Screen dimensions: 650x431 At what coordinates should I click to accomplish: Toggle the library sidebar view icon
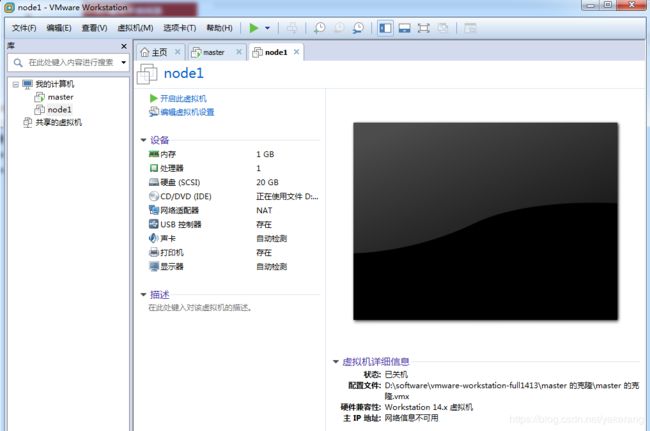pos(385,28)
